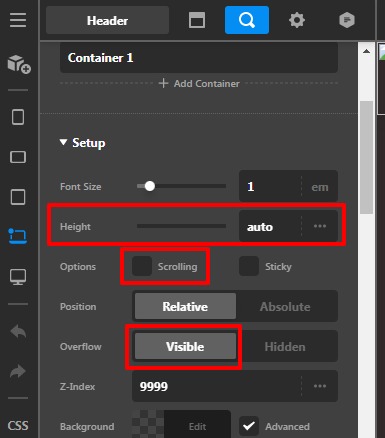
Task: Click Add Container link
Action: [199, 83]
